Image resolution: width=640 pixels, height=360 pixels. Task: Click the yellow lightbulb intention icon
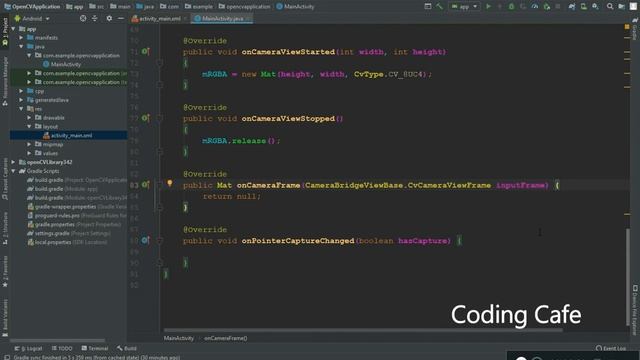170,183
